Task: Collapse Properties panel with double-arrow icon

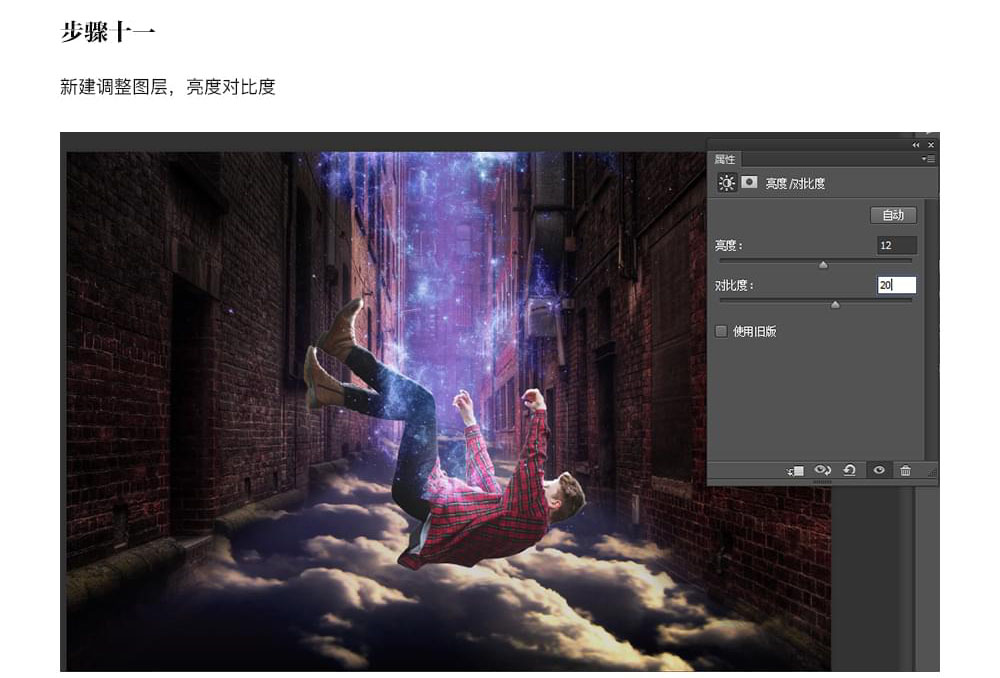Action: (x=916, y=145)
